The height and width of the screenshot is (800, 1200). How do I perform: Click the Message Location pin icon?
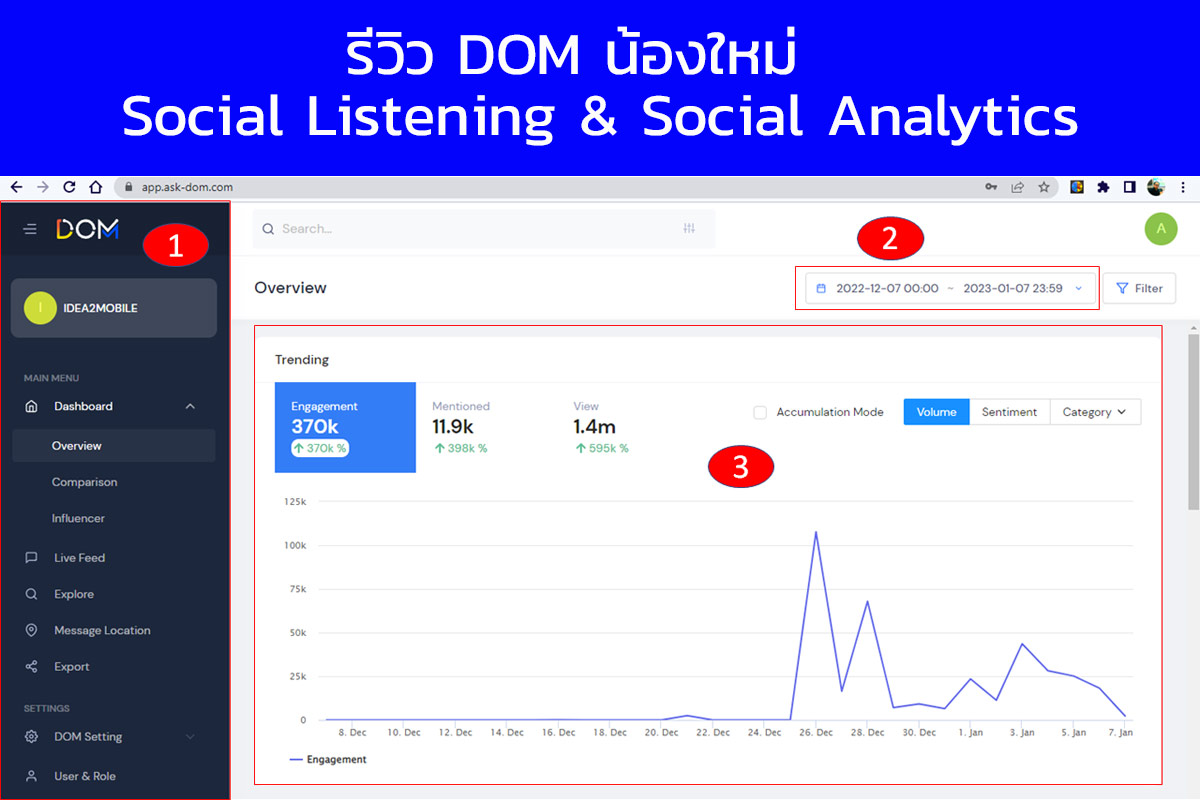pyautogui.click(x=31, y=630)
